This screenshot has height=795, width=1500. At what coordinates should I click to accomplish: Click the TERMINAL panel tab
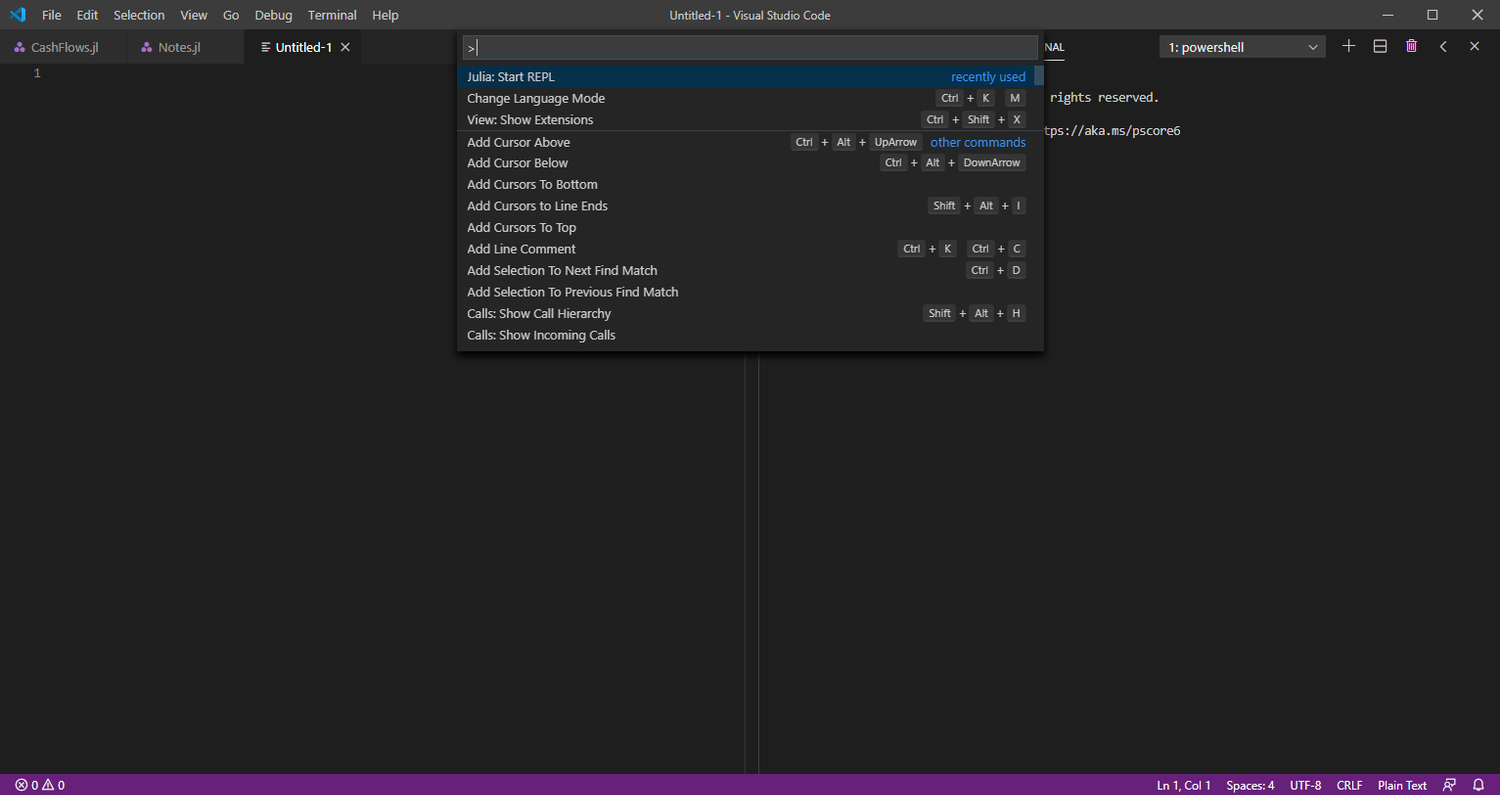click(x=1056, y=47)
